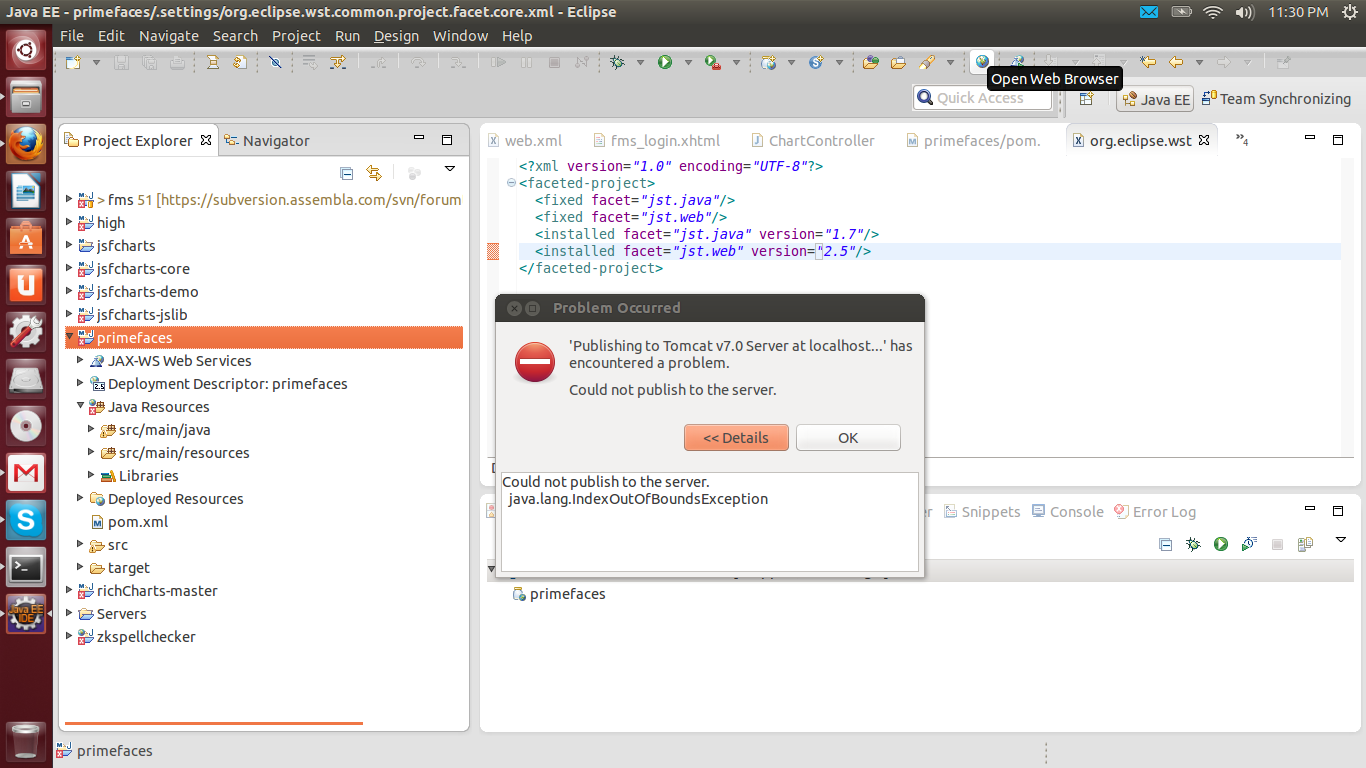The image size is (1366, 768).
Task: Click the Last Edit Location icon
Action: [1148, 62]
